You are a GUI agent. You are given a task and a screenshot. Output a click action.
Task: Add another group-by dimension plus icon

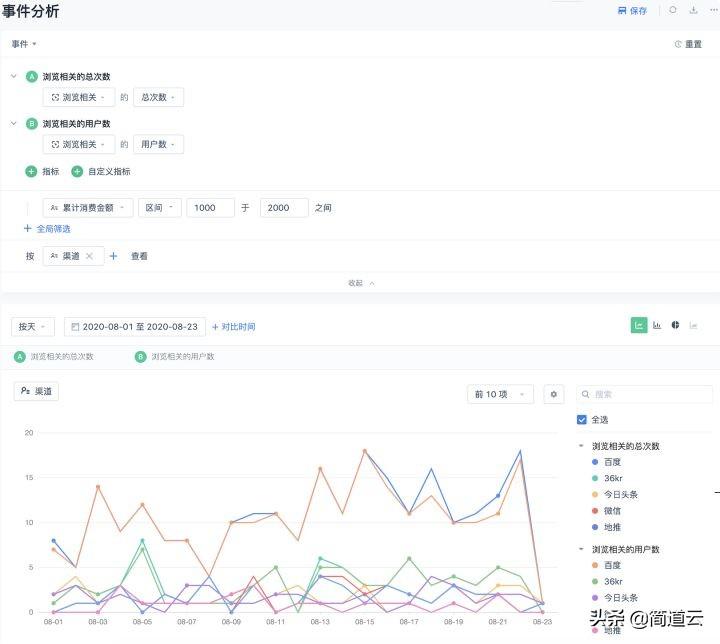[x=113, y=256]
